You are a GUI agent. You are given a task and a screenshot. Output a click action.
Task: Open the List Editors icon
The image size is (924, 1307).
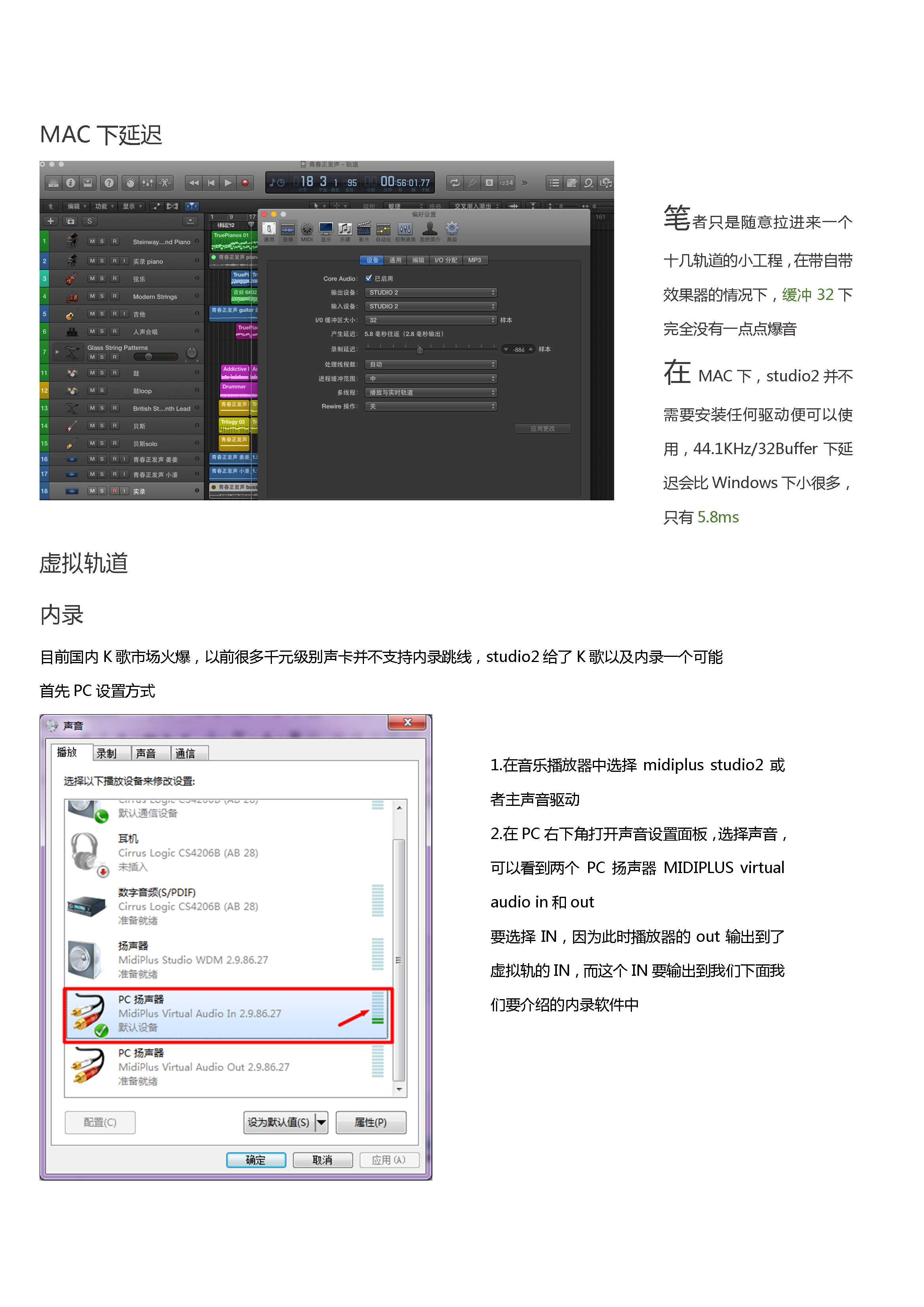point(554,183)
